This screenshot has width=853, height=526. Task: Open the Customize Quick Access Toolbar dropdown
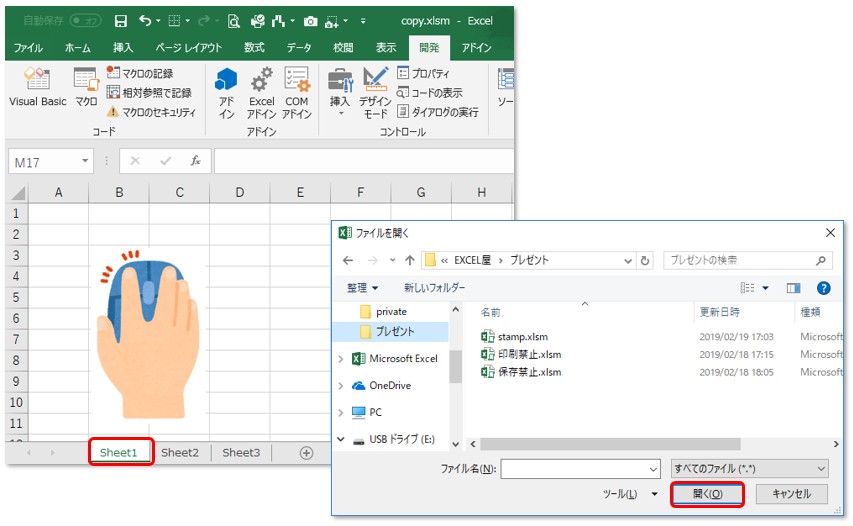363,21
